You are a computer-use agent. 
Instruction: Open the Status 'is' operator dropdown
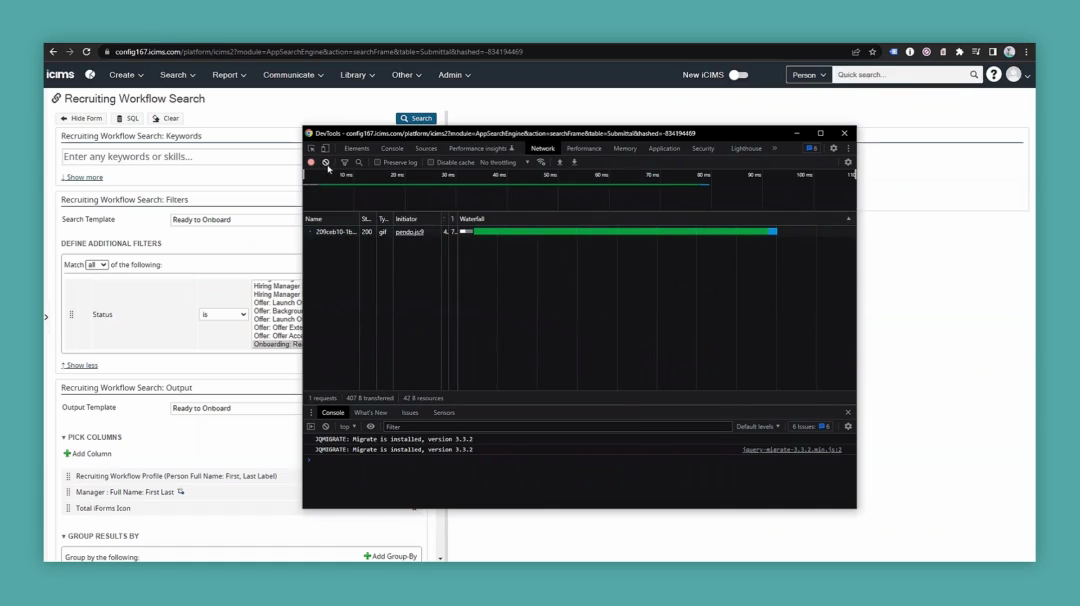click(x=223, y=314)
